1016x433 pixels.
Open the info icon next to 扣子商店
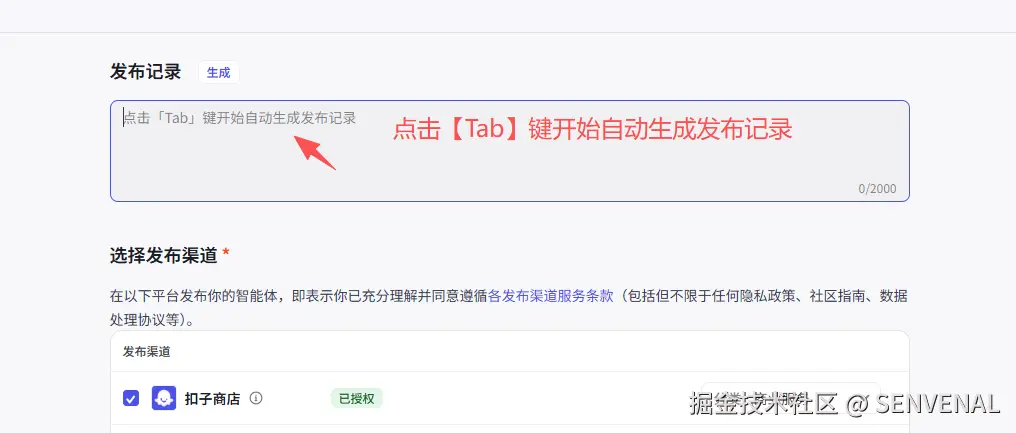click(256, 398)
